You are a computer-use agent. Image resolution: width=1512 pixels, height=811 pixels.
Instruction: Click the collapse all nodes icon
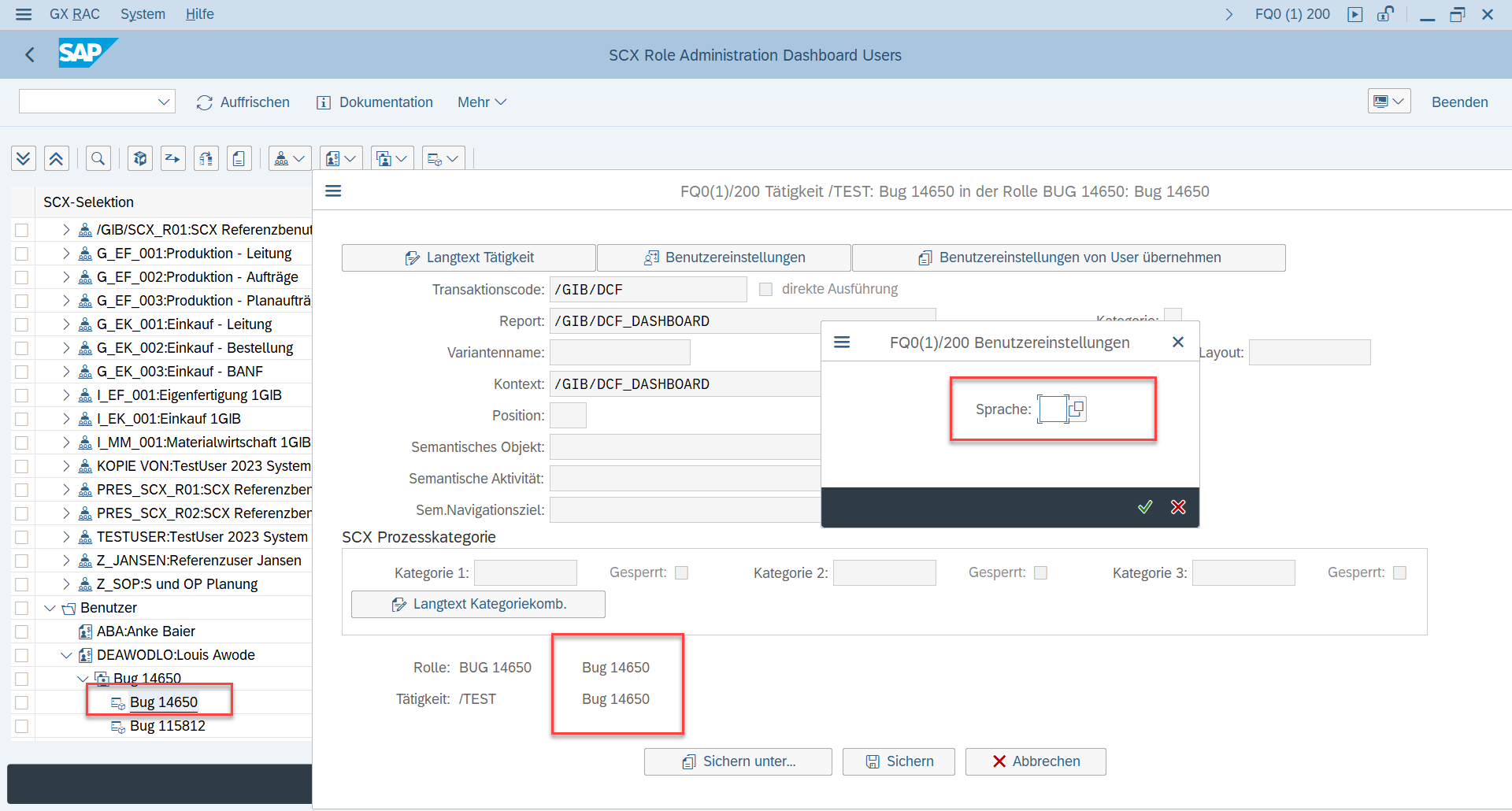point(56,159)
